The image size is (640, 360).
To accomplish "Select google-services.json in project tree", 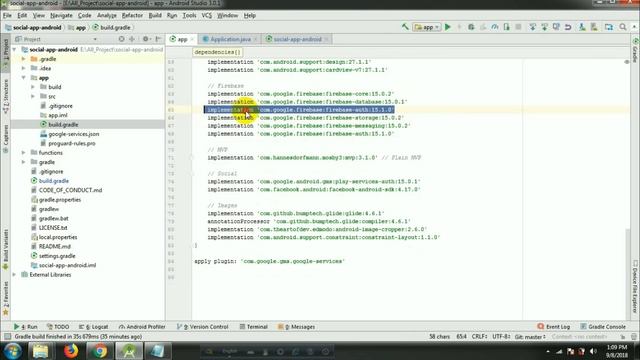I will coord(73,134).
